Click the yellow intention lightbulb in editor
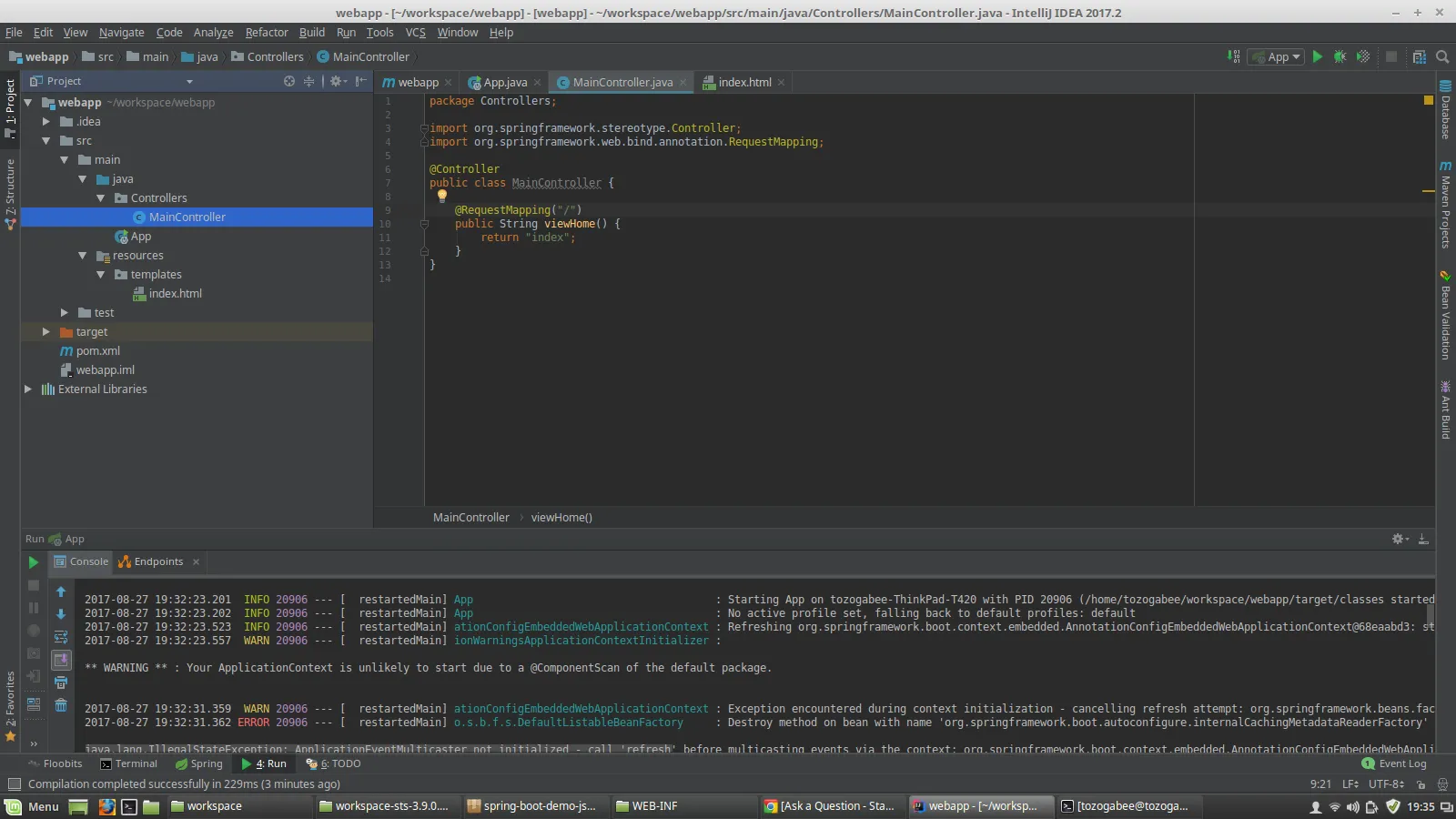This screenshot has width=1456, height=819. [x=442, y=196]
